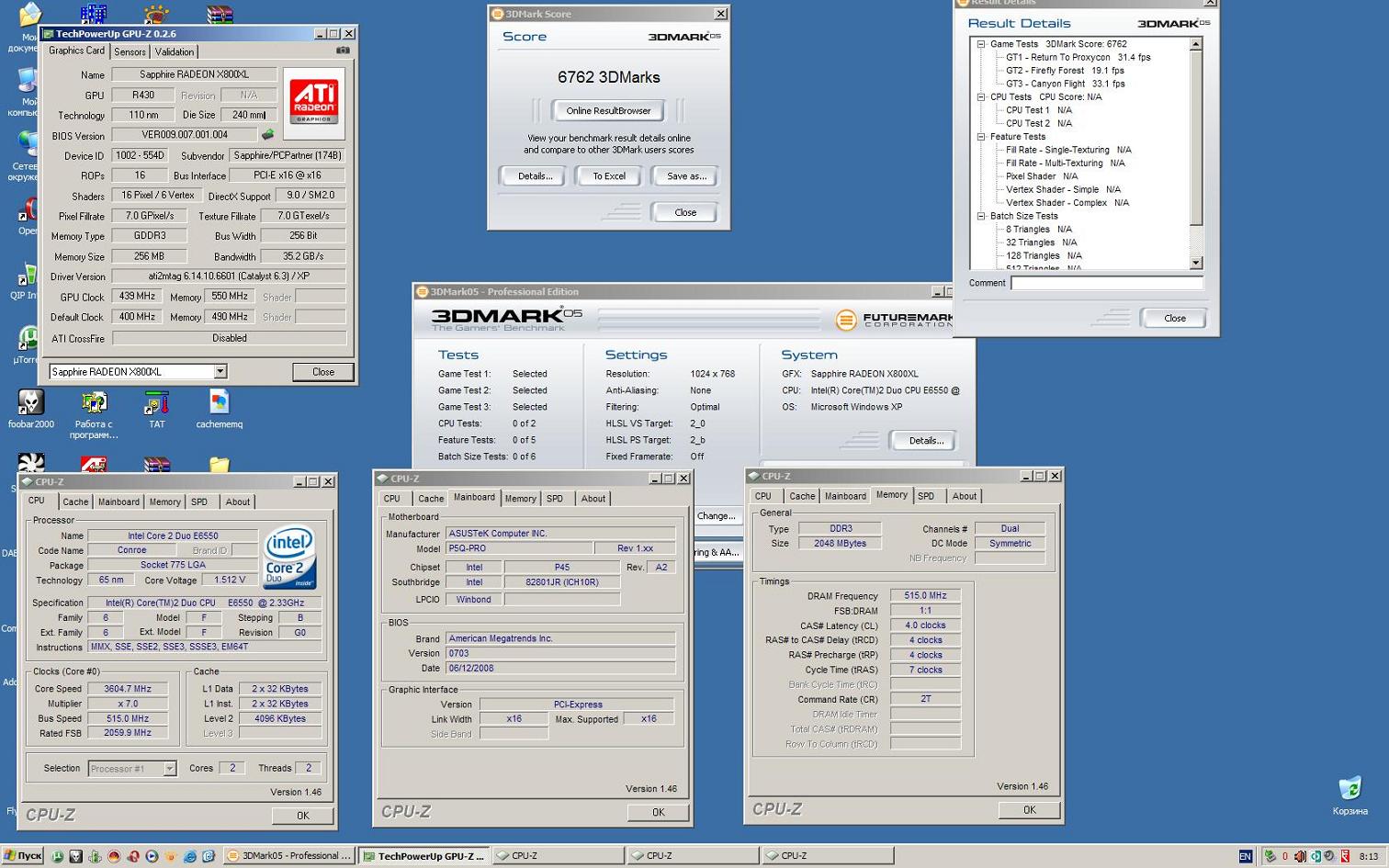Image resolution: width=1389 pixels, height=868 pixels.
Task: Click To Excel button
Action: click(x=608, y=176)
